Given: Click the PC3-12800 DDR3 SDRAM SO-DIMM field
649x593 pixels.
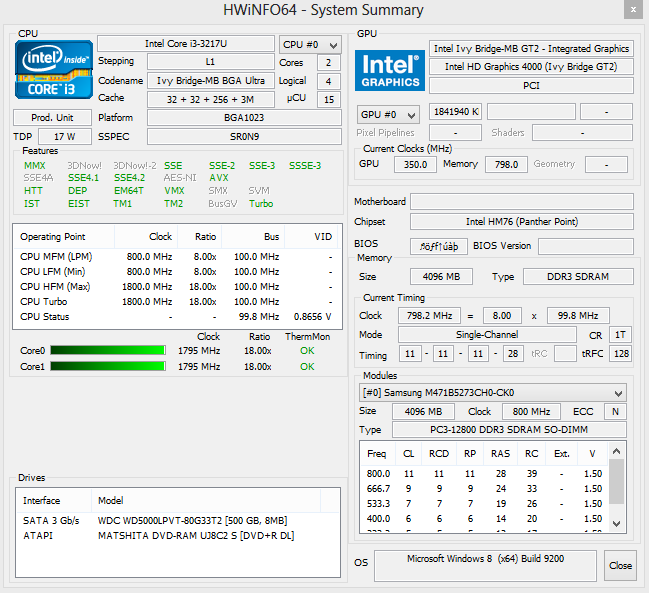Looking at the screenshot, I should pos(509,430).
